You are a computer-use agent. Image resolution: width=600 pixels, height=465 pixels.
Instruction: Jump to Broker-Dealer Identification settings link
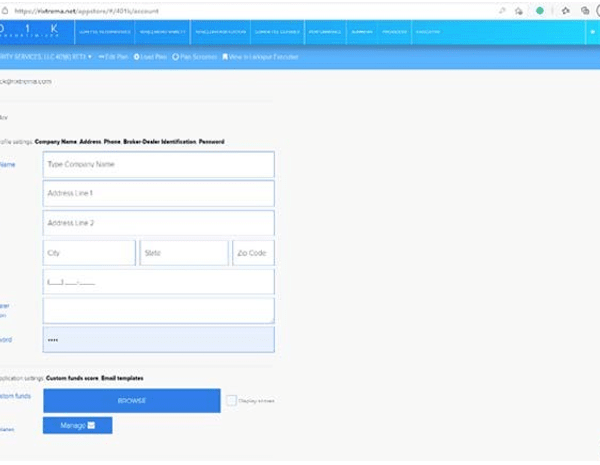pos(160,142)
